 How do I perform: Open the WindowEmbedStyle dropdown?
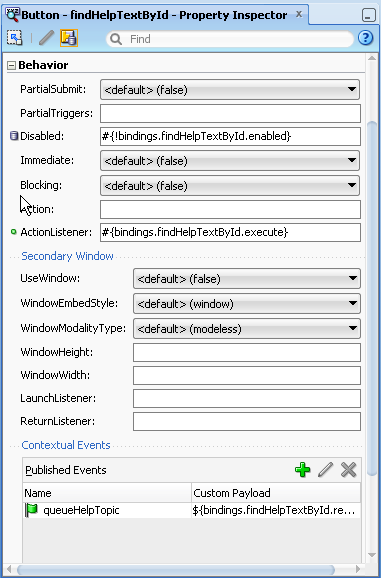[247, 304]
